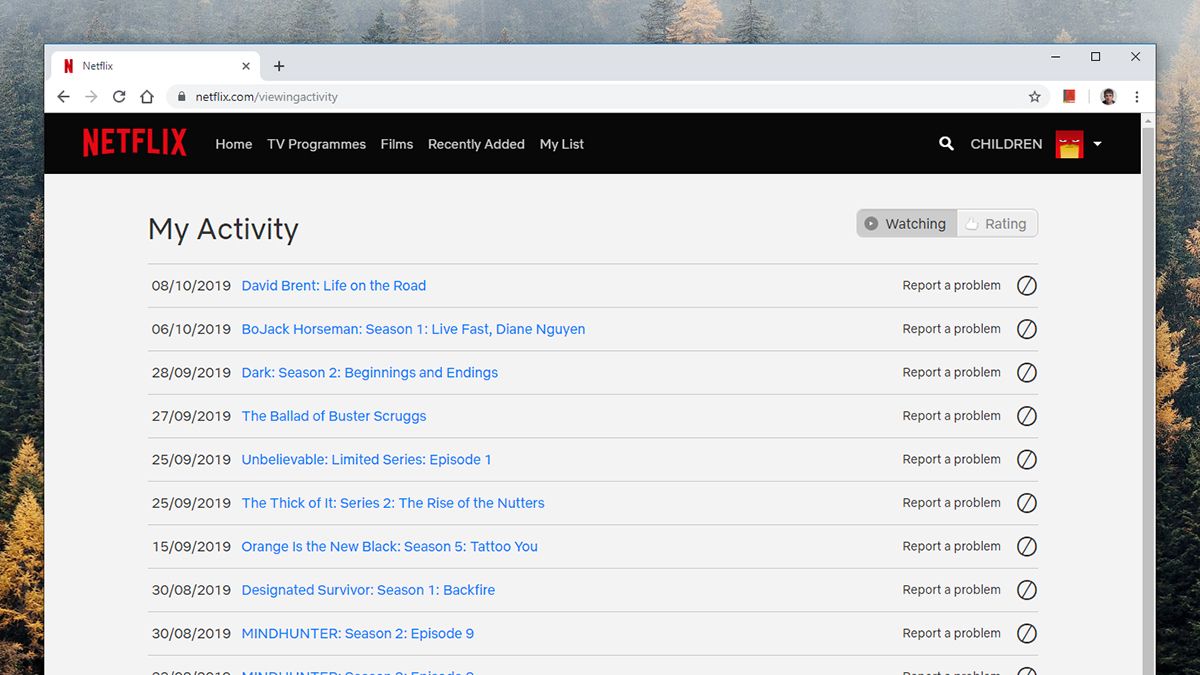This screenshot has width=1200, height=675.
Task: Report a problem for BoJack Horseman entry
Action: pos(951,329)
